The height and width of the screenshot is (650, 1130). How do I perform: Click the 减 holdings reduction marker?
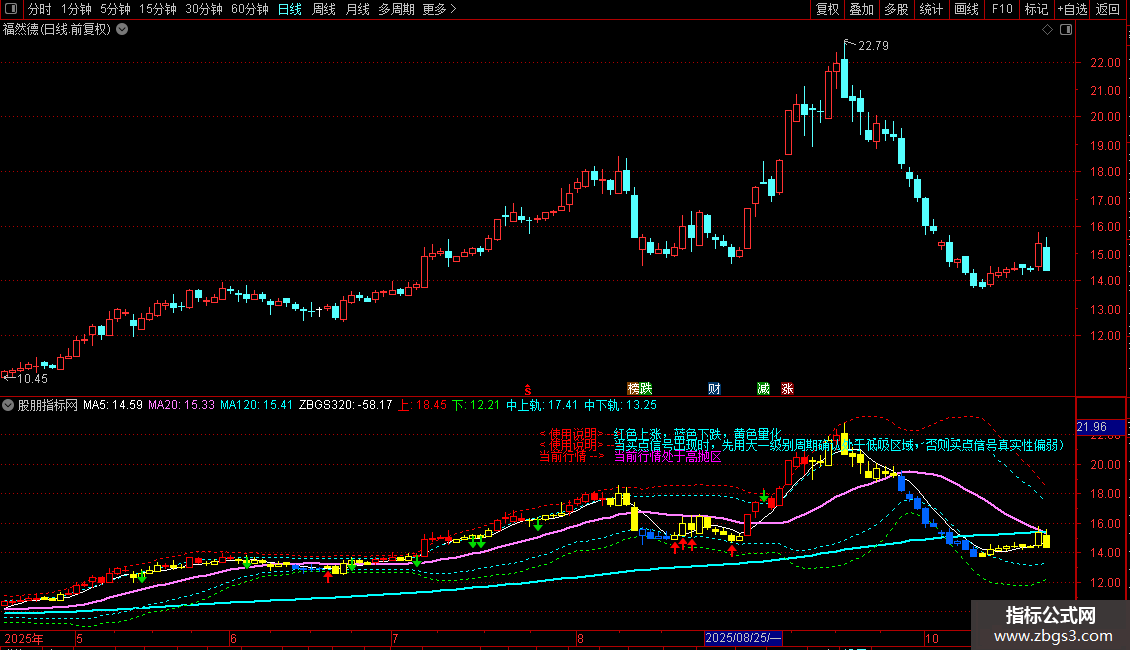point(763,388)
